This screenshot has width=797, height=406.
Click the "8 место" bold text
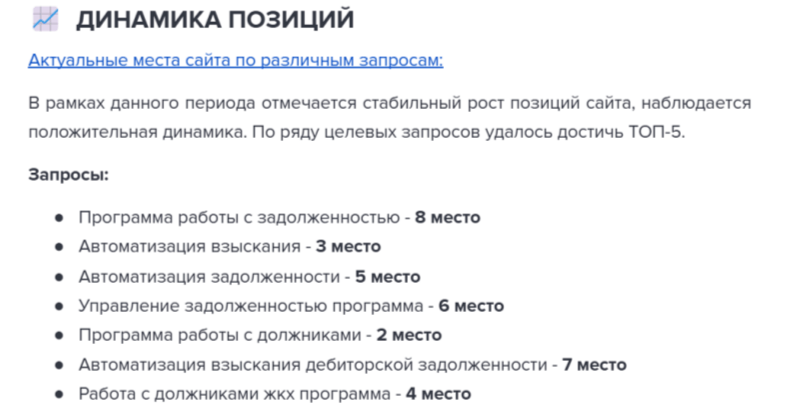point(449,216)
